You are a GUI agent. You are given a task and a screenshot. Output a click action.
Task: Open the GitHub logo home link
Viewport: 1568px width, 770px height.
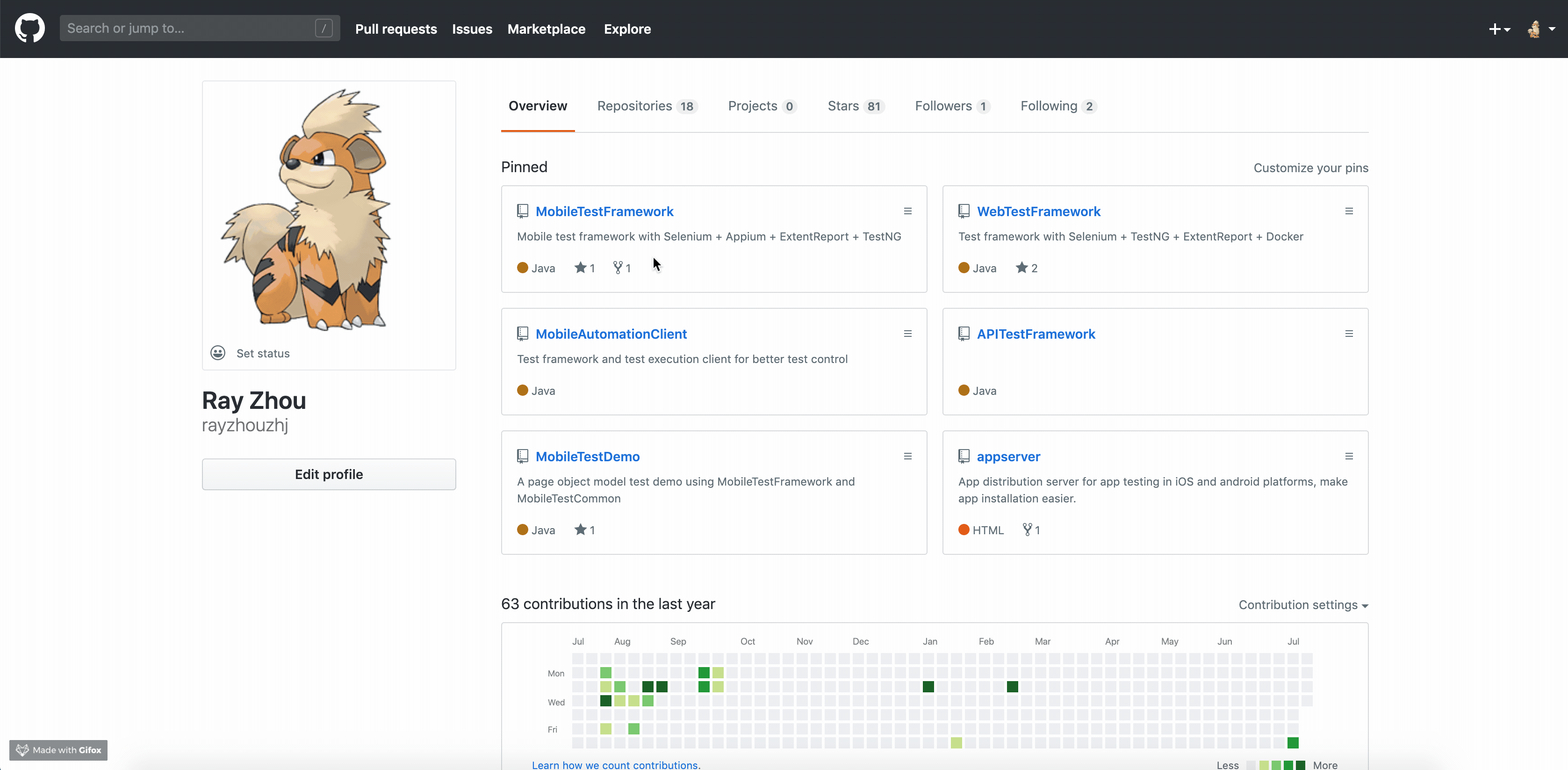point(29,29)
